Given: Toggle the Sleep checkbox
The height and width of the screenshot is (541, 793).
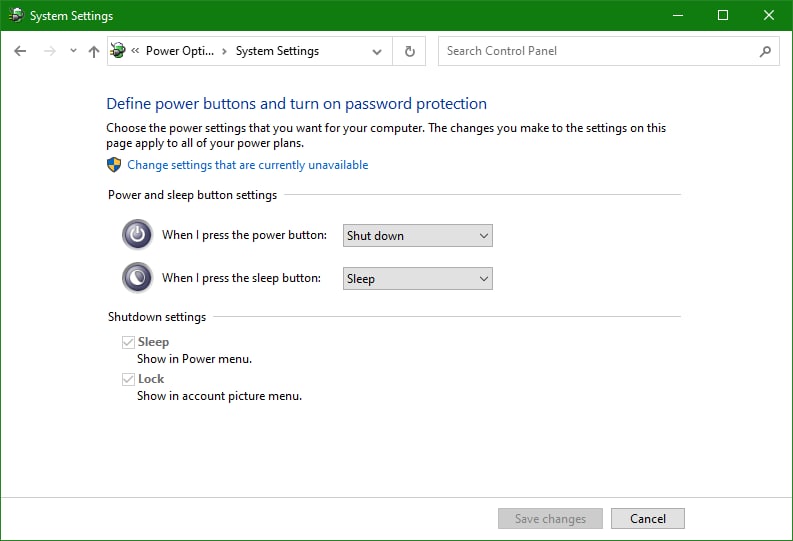Looking at the screenshot, I should coord(128,342).
